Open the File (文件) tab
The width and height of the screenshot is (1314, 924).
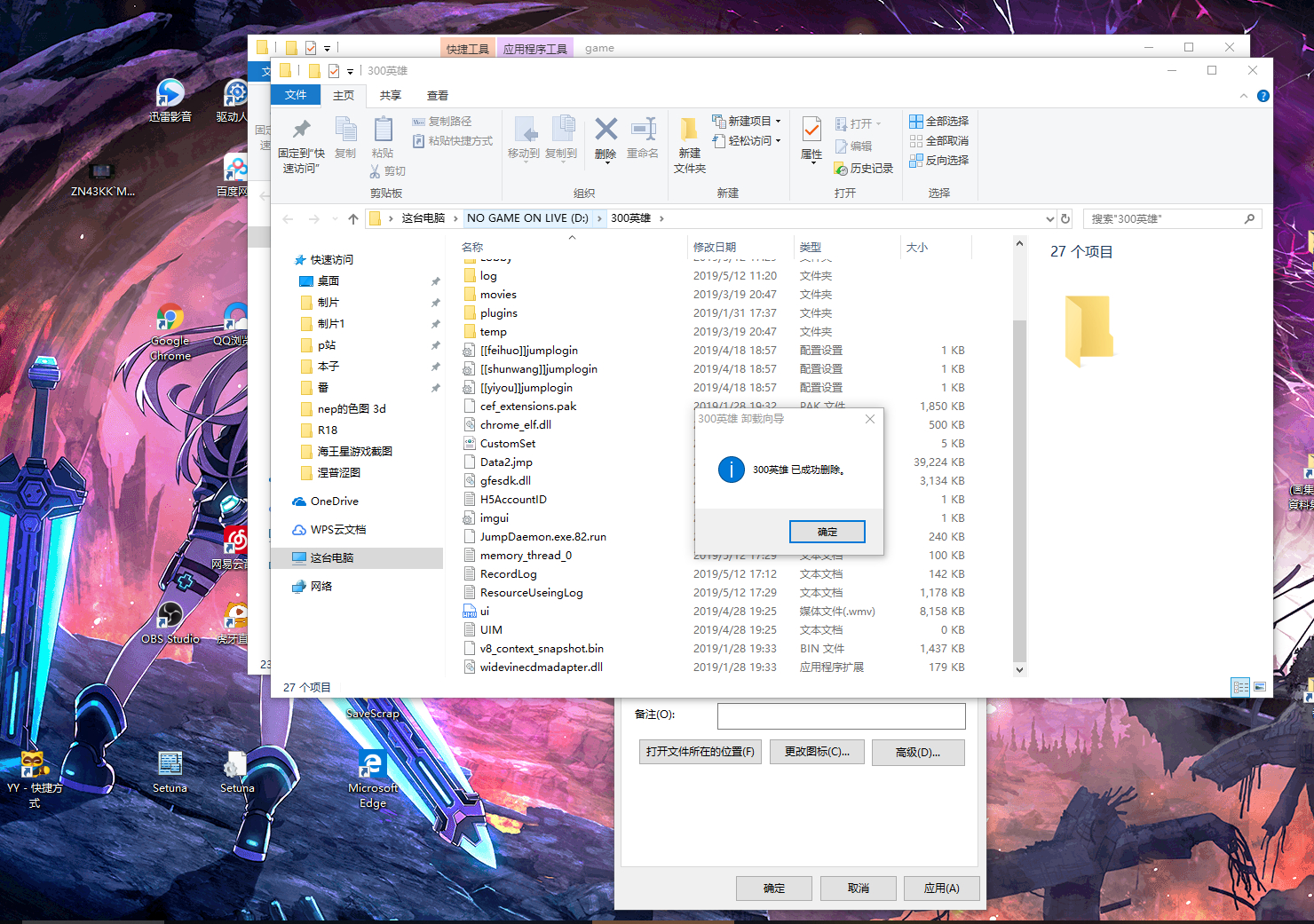[x=296, y=95]
